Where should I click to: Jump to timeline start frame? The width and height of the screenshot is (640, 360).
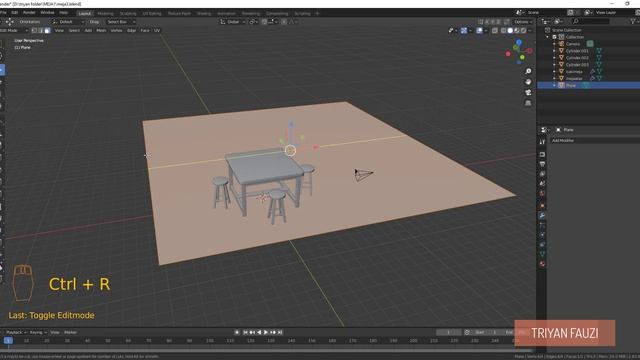245,333
